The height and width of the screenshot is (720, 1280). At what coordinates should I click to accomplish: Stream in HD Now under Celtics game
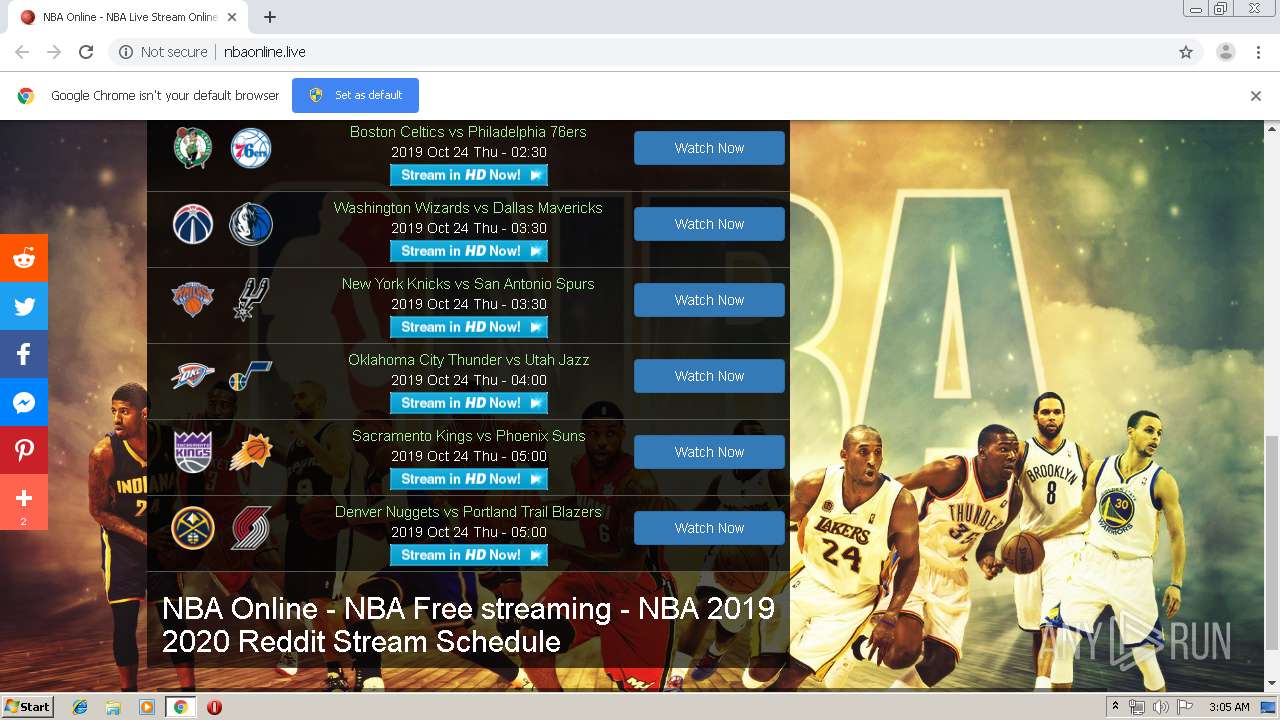[469, 175]
